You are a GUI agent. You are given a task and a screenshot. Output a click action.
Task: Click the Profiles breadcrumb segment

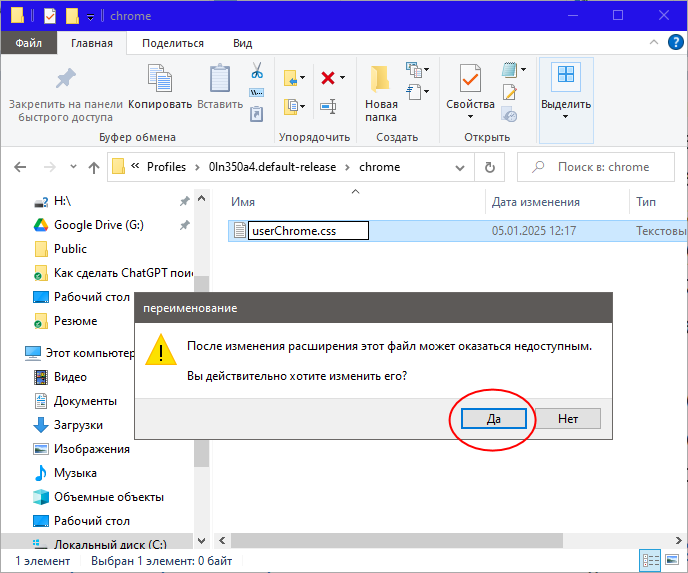click(166, 167)
